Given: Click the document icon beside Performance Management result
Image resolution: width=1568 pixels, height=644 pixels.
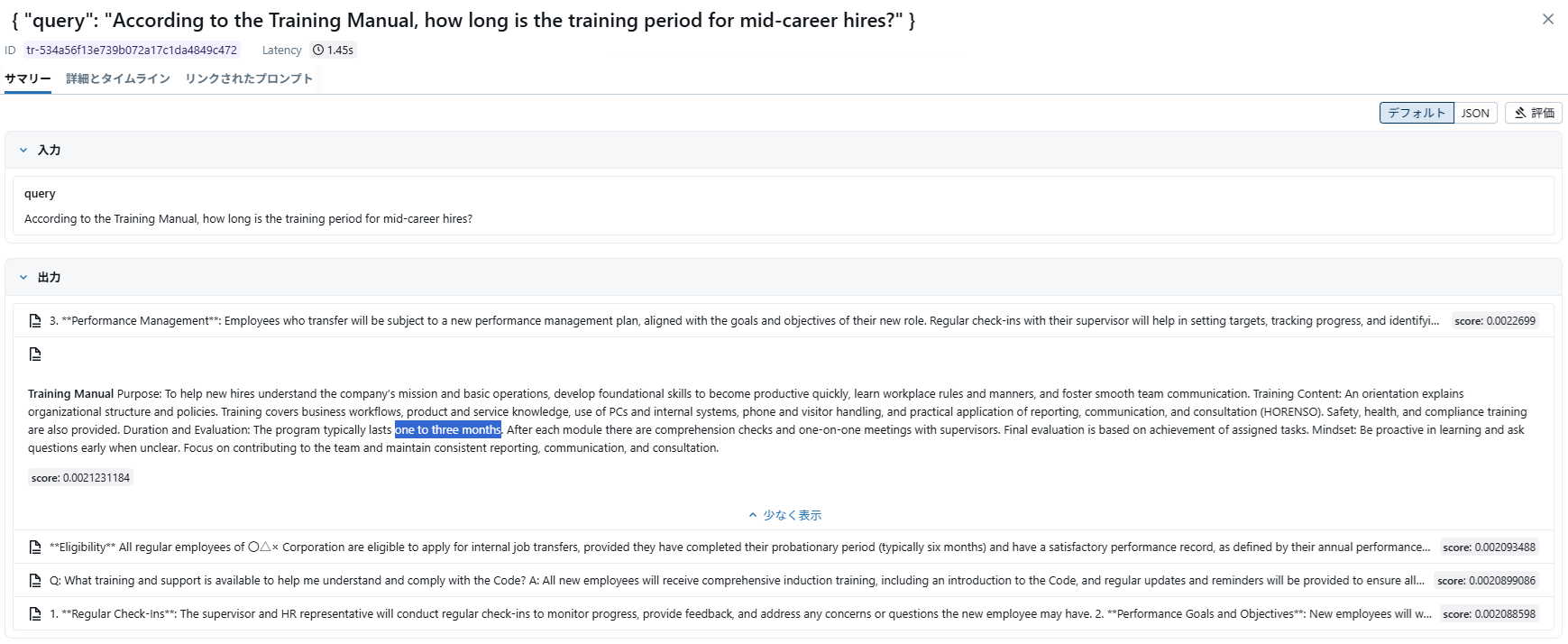Looking at the screenshot, I should [35, 321].
